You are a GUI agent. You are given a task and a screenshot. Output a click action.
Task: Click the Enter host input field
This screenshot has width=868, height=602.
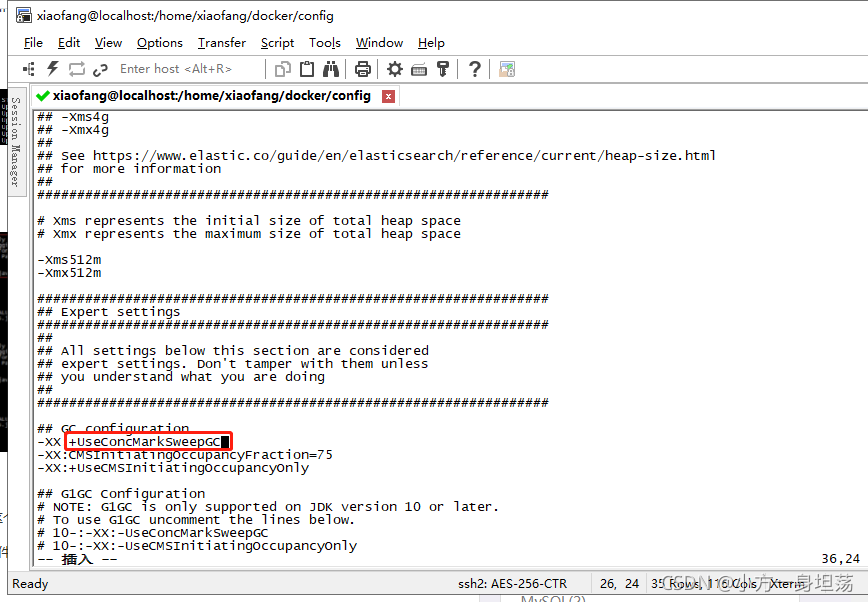point(188,69)
